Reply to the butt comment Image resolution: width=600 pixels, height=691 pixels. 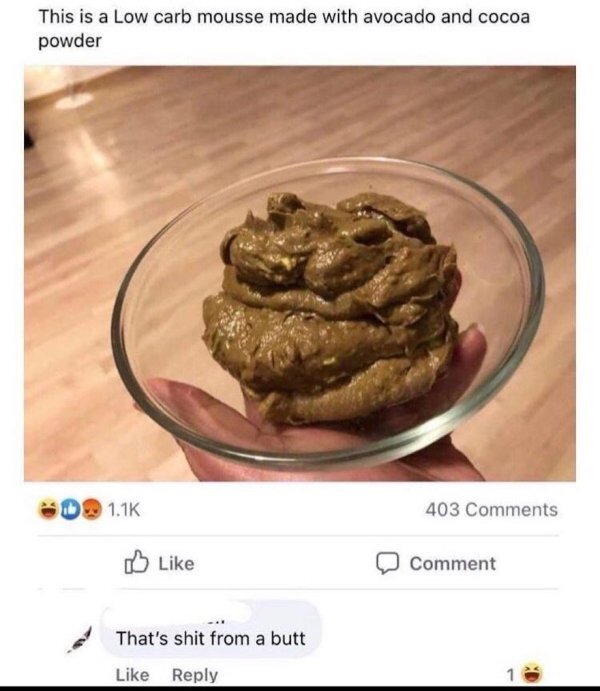click(x=195, y=675)
